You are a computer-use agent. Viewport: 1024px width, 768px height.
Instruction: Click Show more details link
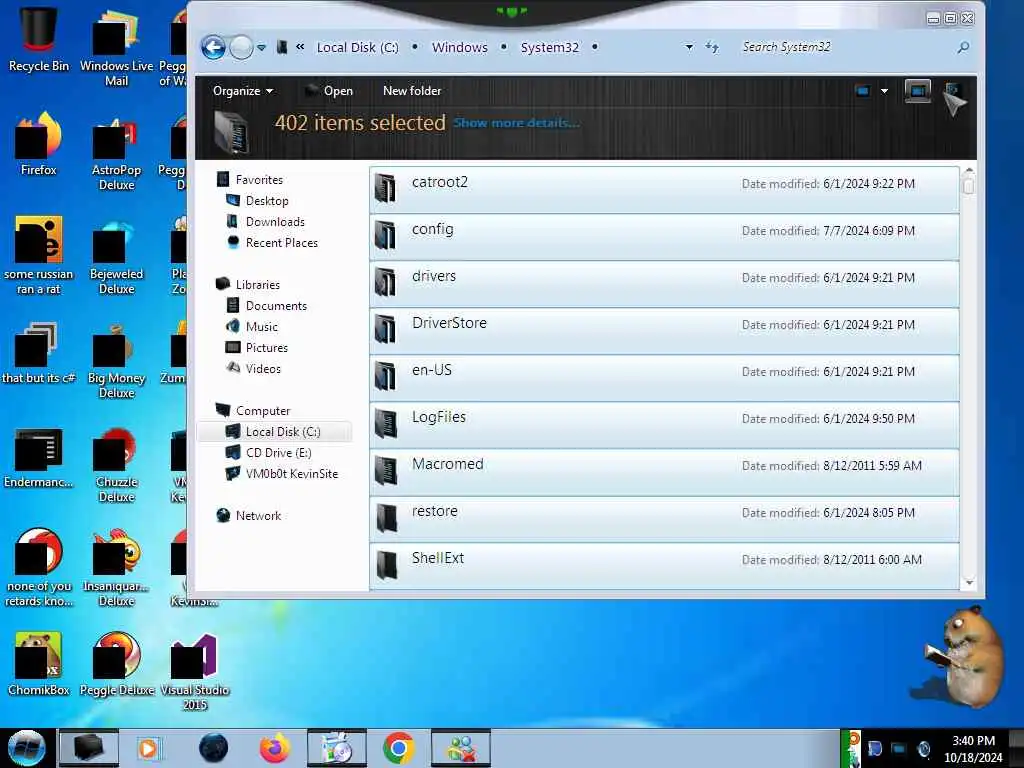pos(516,123)
